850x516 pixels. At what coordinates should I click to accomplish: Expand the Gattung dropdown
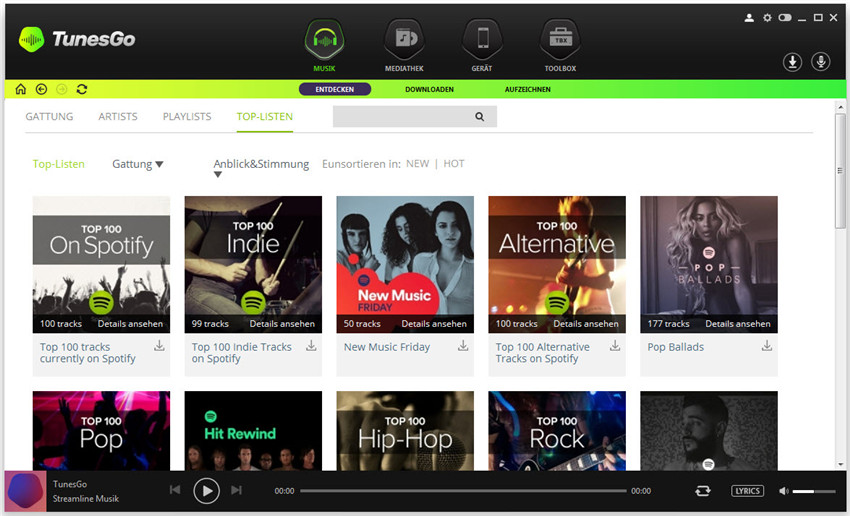tap(138, 164)
